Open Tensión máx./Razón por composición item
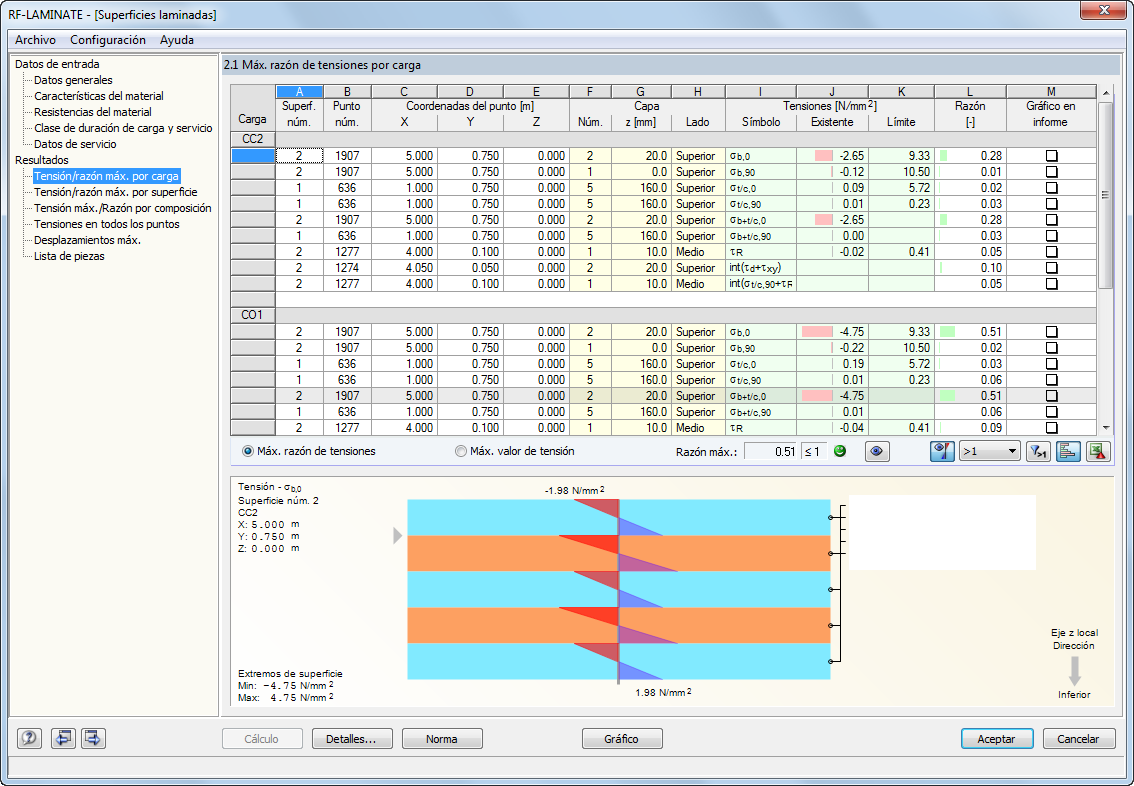Viewport: 1134px width, 786px height. point(123,208)
